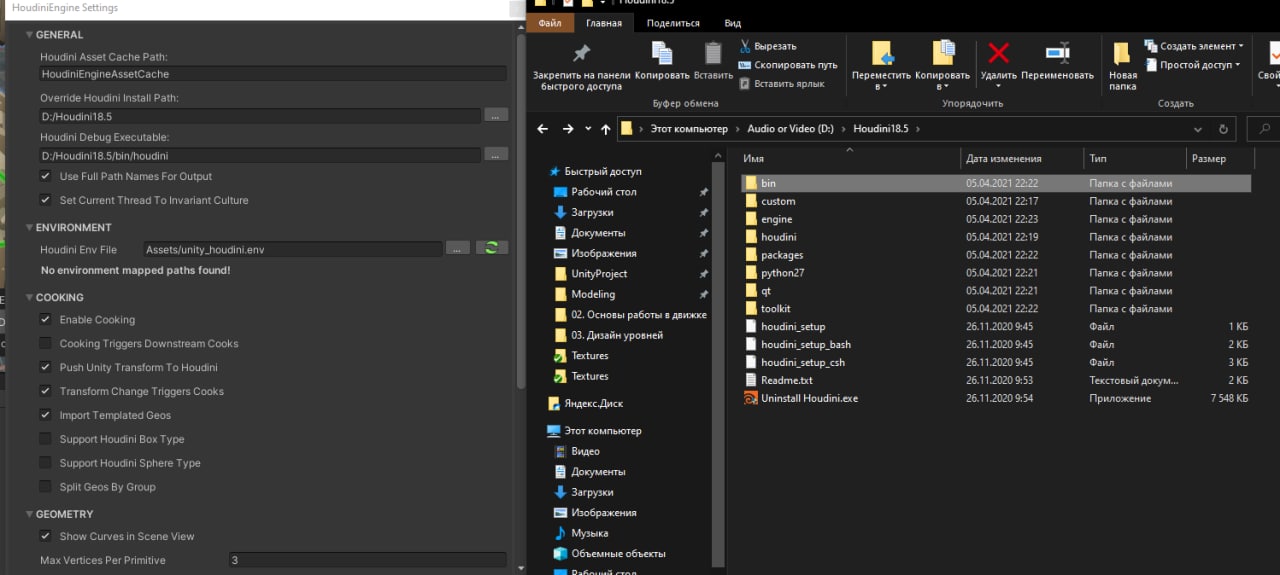Enable Support Houdini Box Type

[45, 439]
